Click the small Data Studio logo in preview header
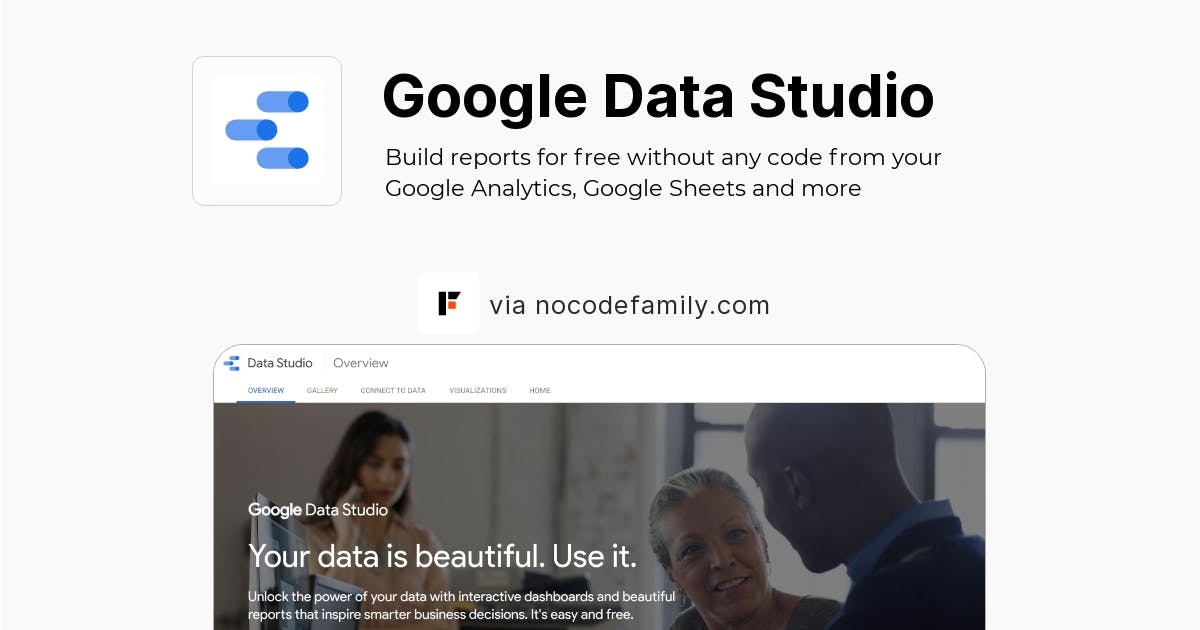 [x=232, y=363]
